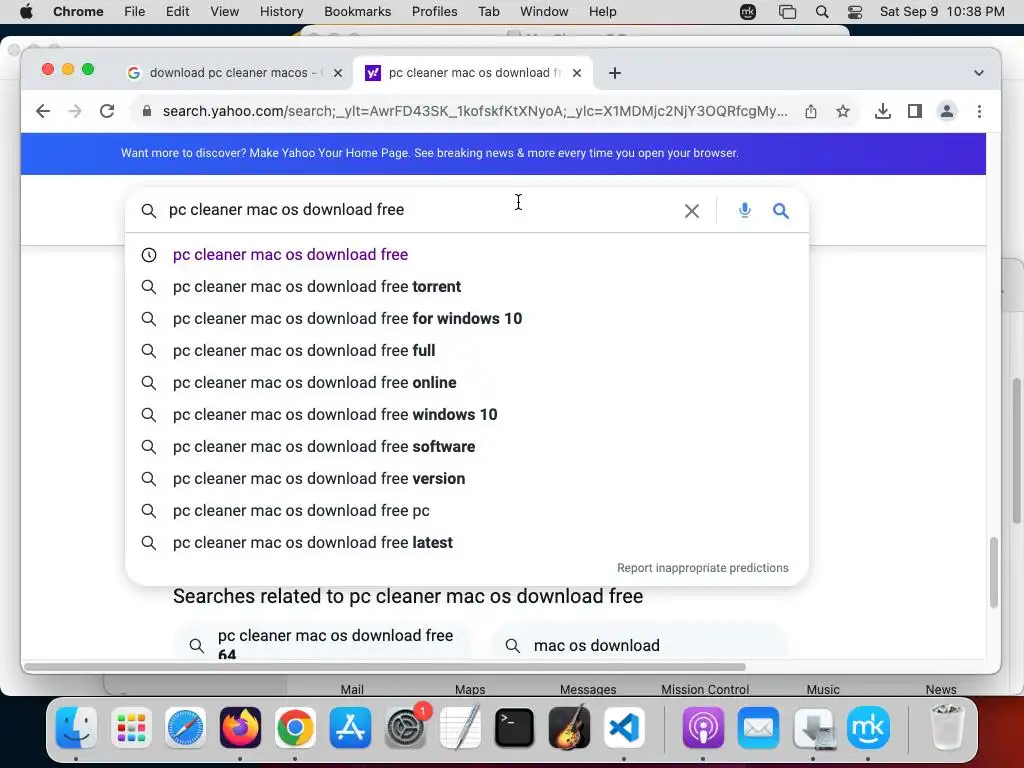Choose history suggestion 'pc cleaner mac os download free'
Image resolution: width=1024 pixels, height=768 pixels.
coord(467,255)
